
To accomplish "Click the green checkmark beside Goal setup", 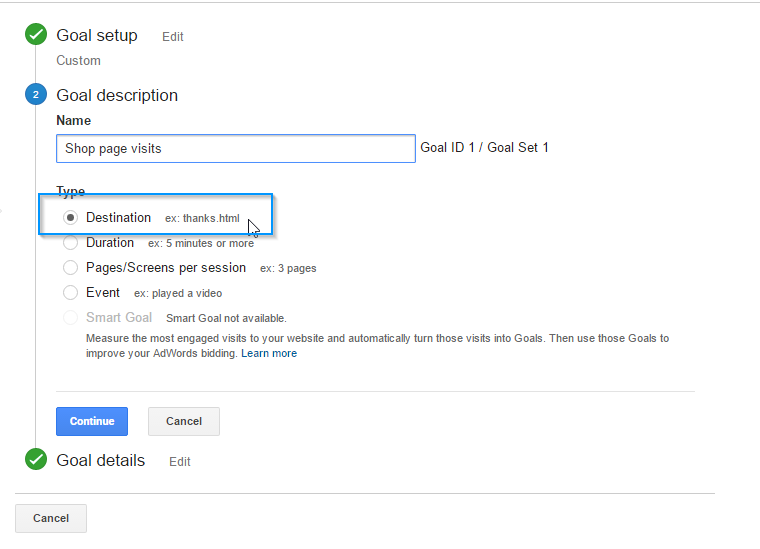I will [36, 34].
